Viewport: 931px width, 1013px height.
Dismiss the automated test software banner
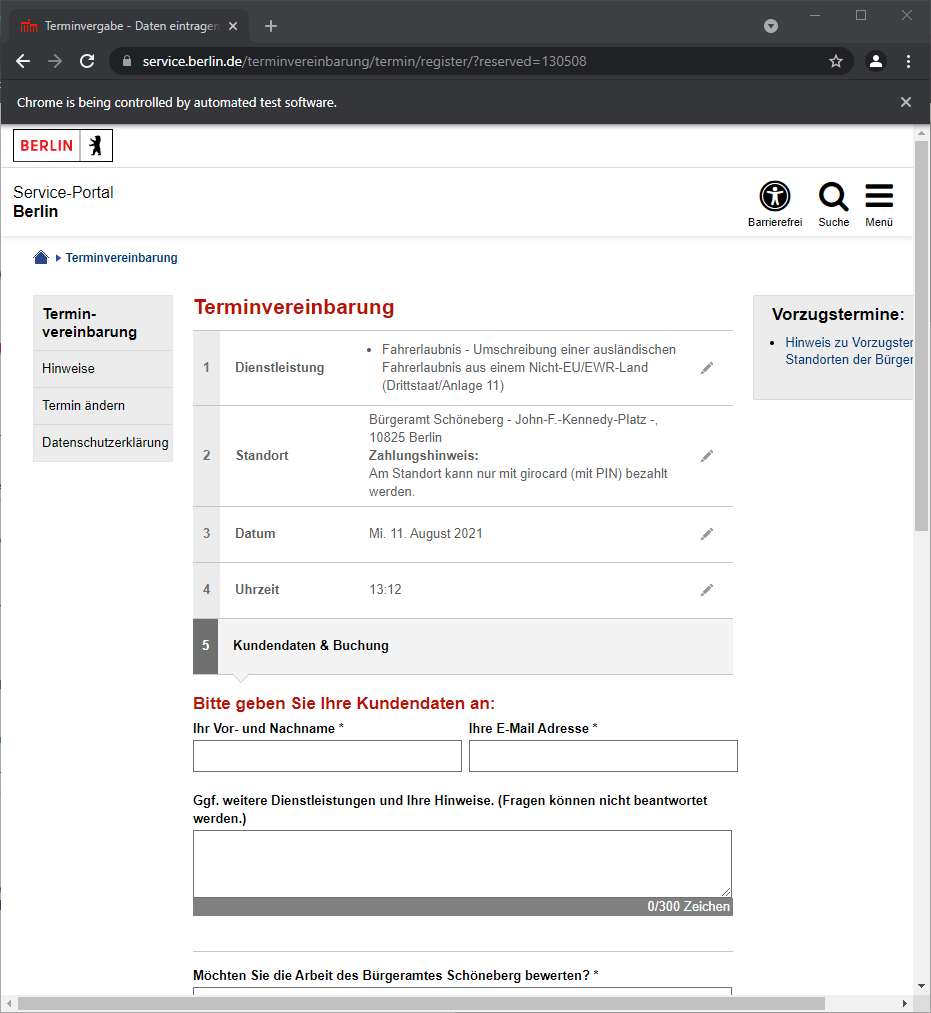[906, 102]
